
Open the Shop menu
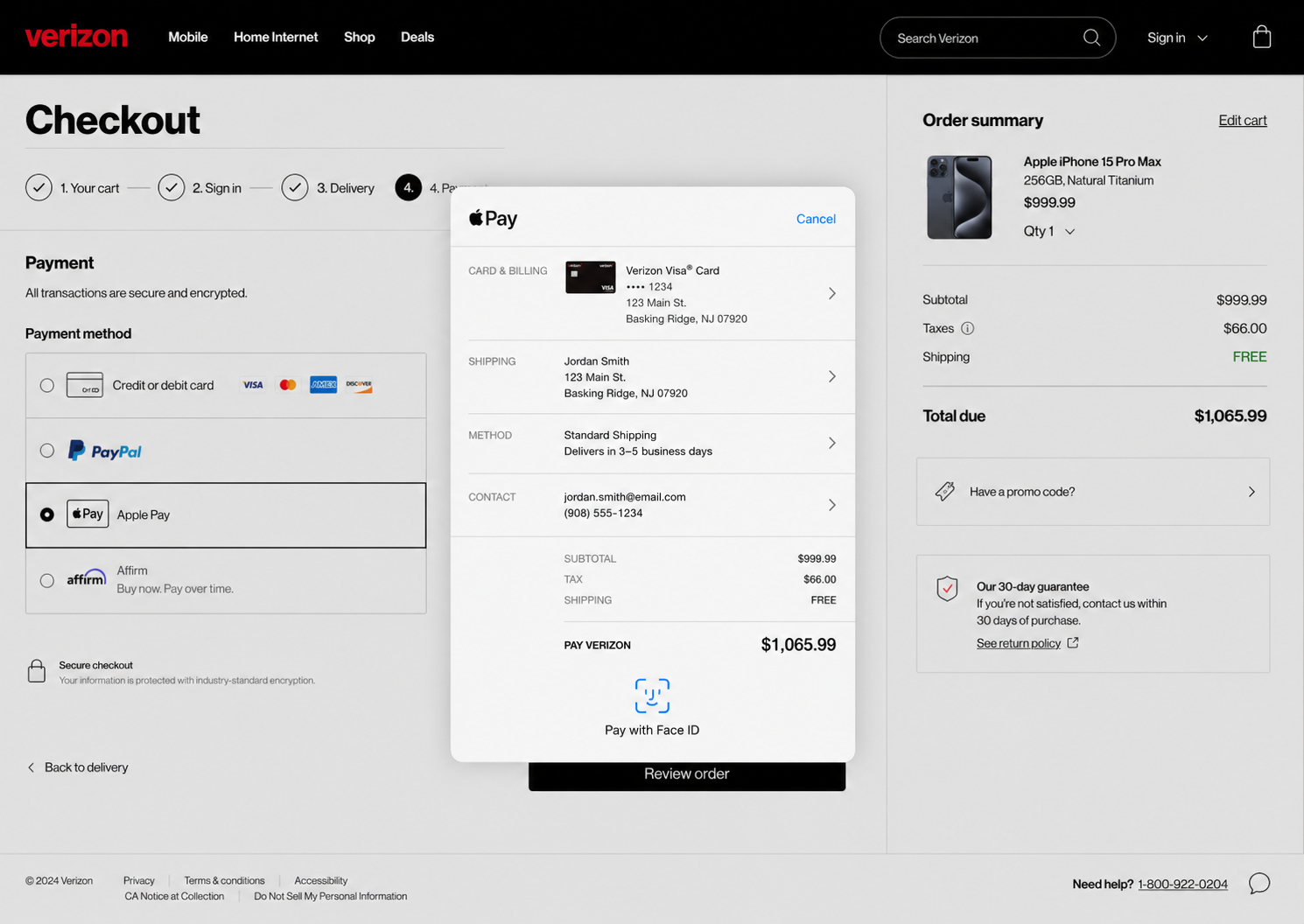(360, 37)
